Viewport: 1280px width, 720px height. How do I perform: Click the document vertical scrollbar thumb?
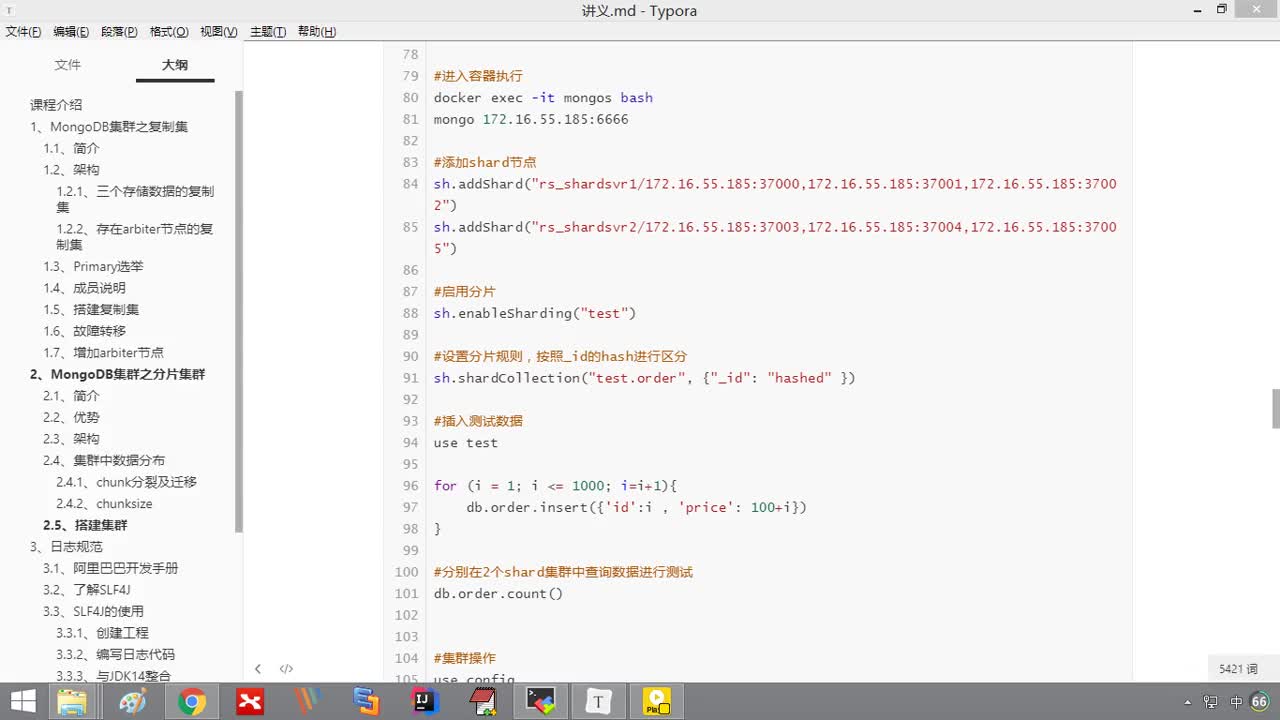coord(1276,408)
